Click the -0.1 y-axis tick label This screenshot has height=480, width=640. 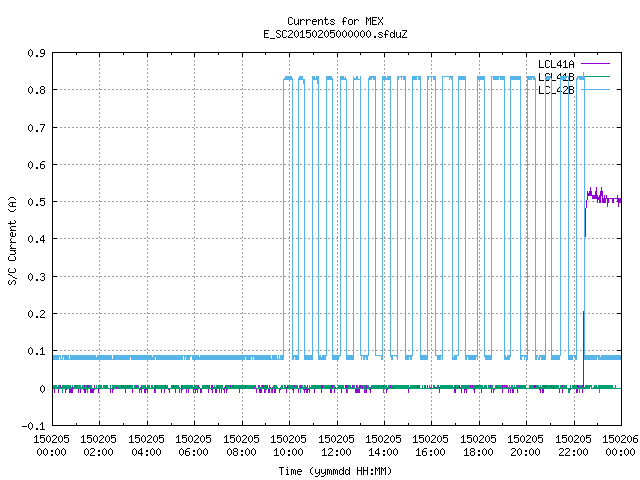[33, 426]
